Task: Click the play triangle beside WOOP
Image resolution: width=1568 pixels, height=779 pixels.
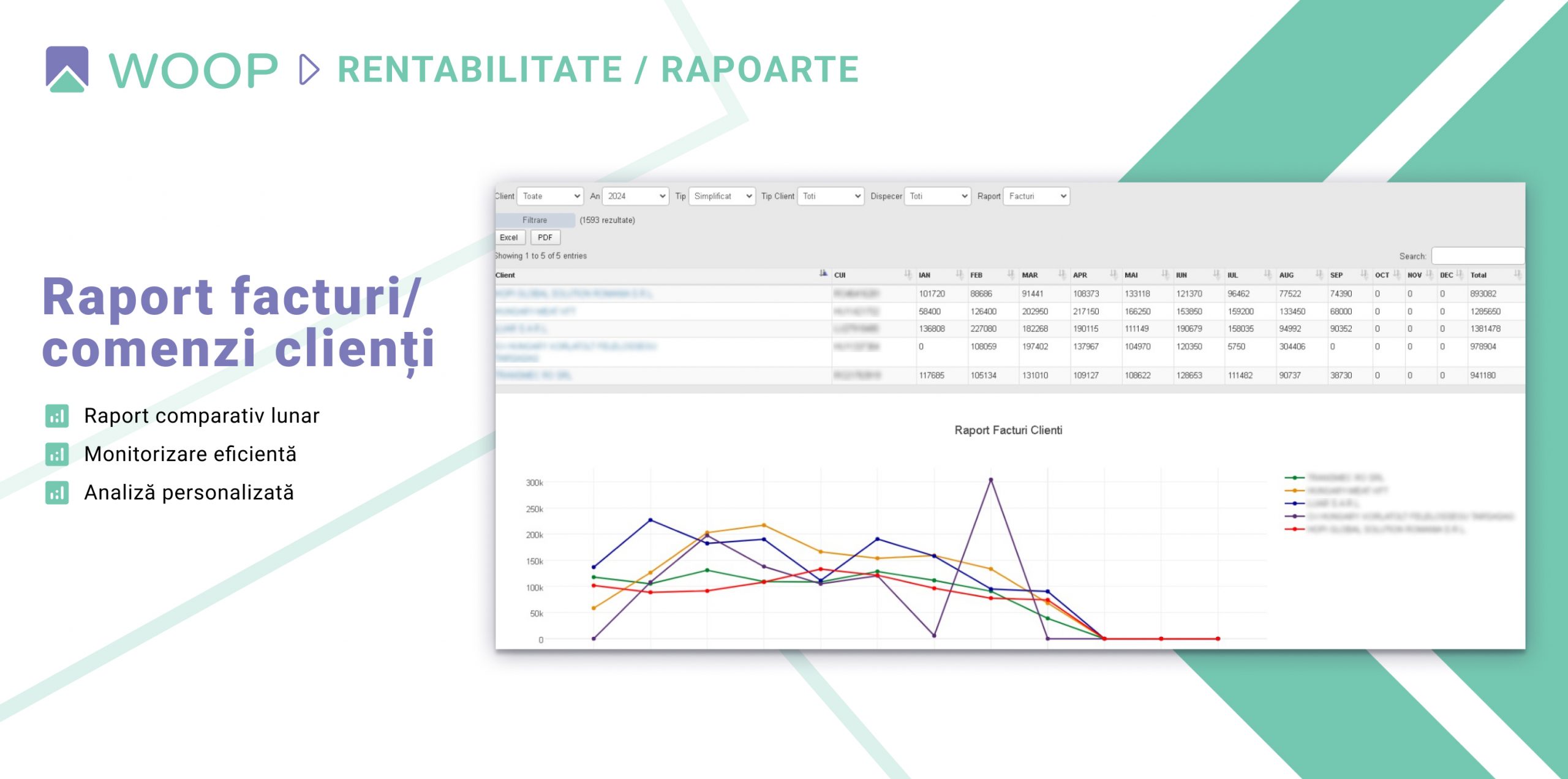Action: (309, 69)
